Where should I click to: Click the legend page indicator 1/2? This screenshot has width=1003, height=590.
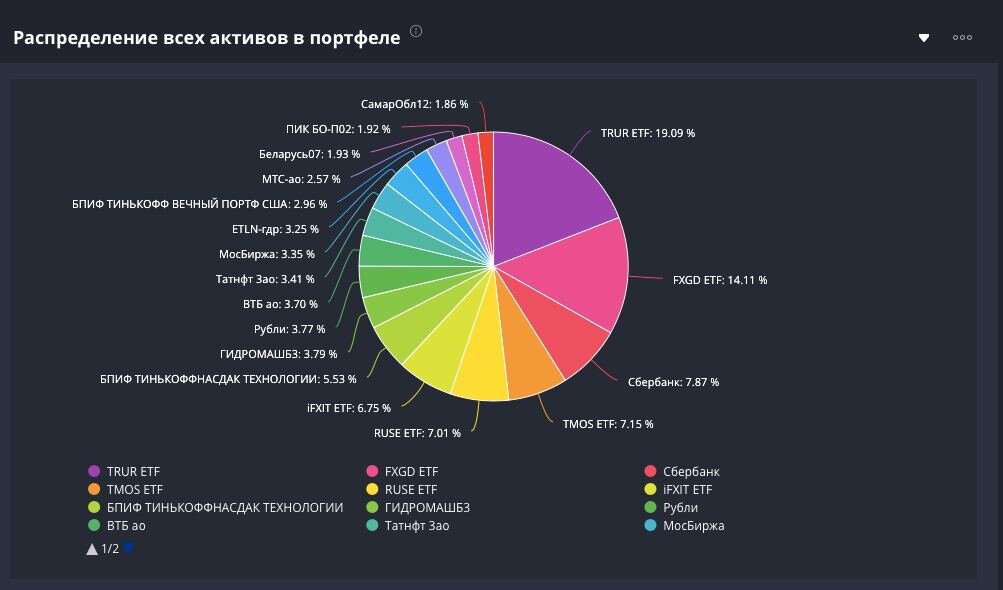(x=110, y=548)
